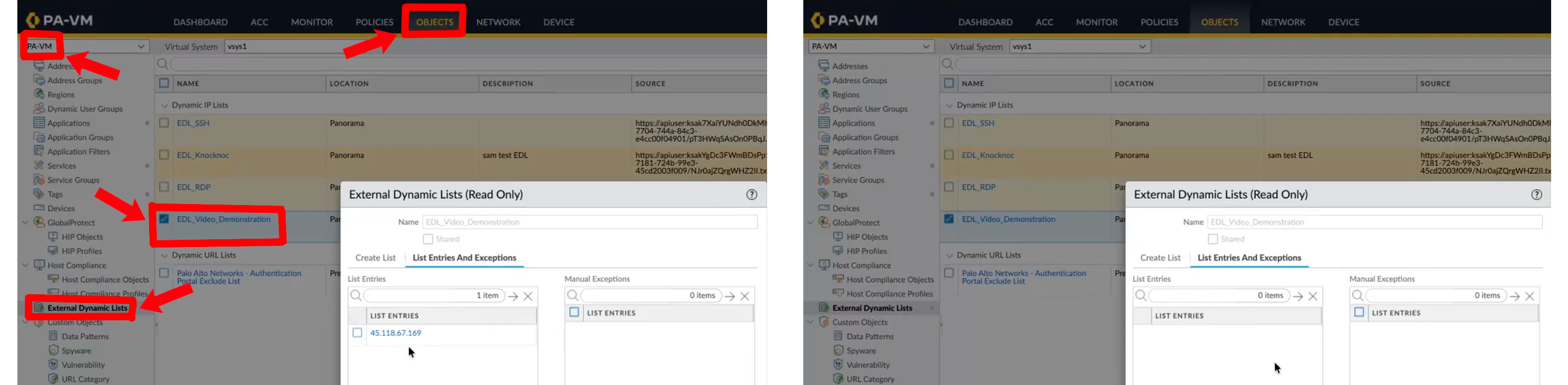Image resolution: width=1568 pixels, height=385 pixels.
Task: Open the vsys1 Virtual System dropdown on right
Action: click(x=1079, y=46)
